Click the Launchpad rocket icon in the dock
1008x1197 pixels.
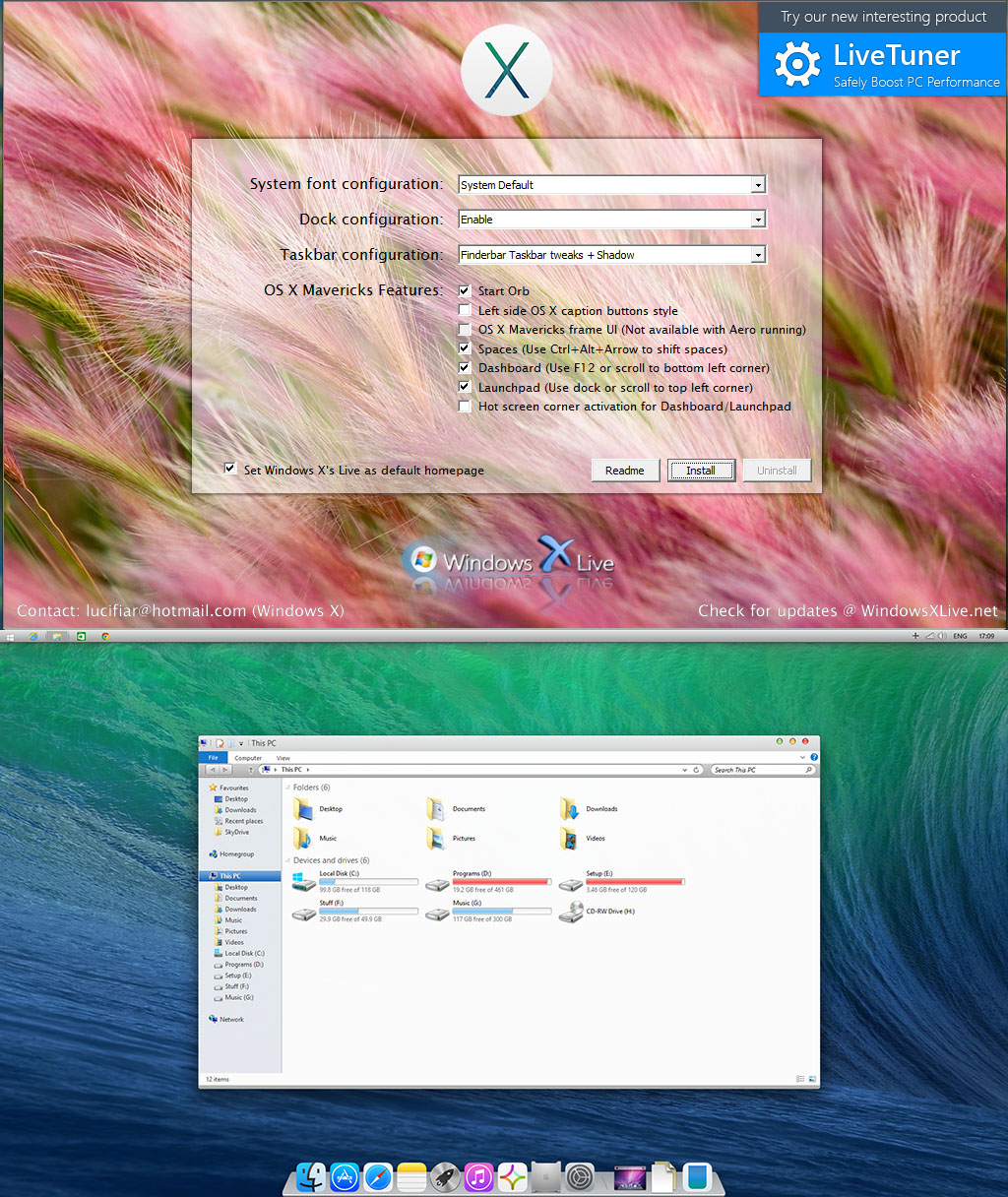click(445, 1176)
